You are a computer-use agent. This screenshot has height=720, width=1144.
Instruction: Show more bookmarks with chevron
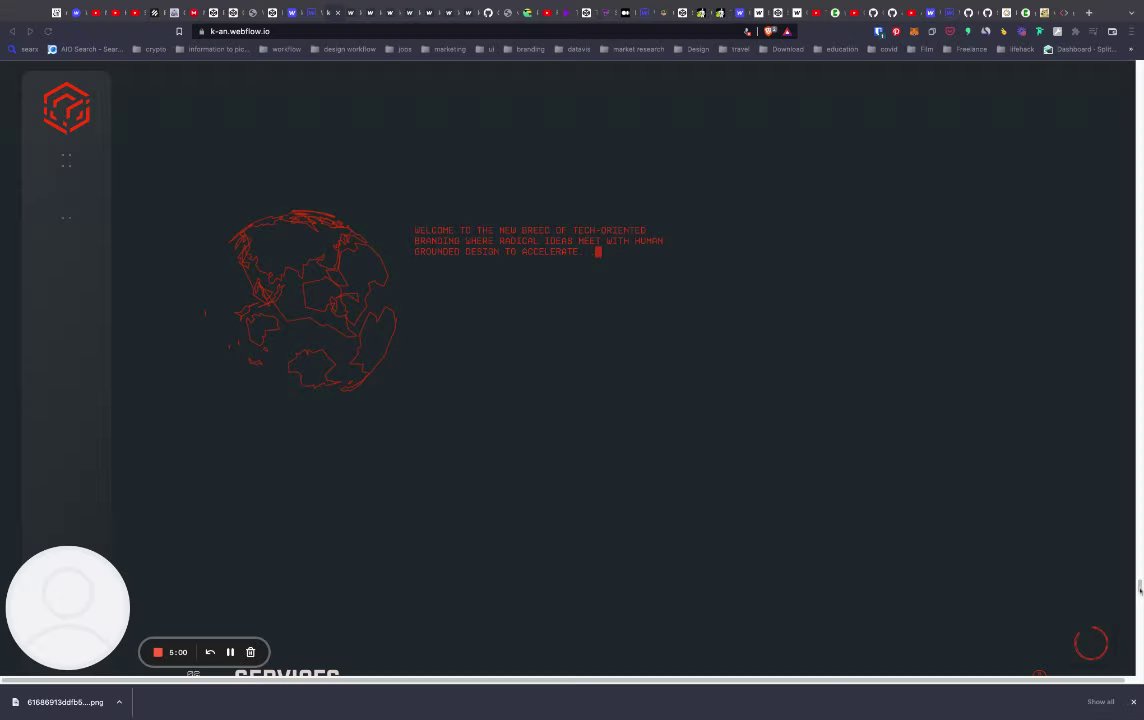1131,50
